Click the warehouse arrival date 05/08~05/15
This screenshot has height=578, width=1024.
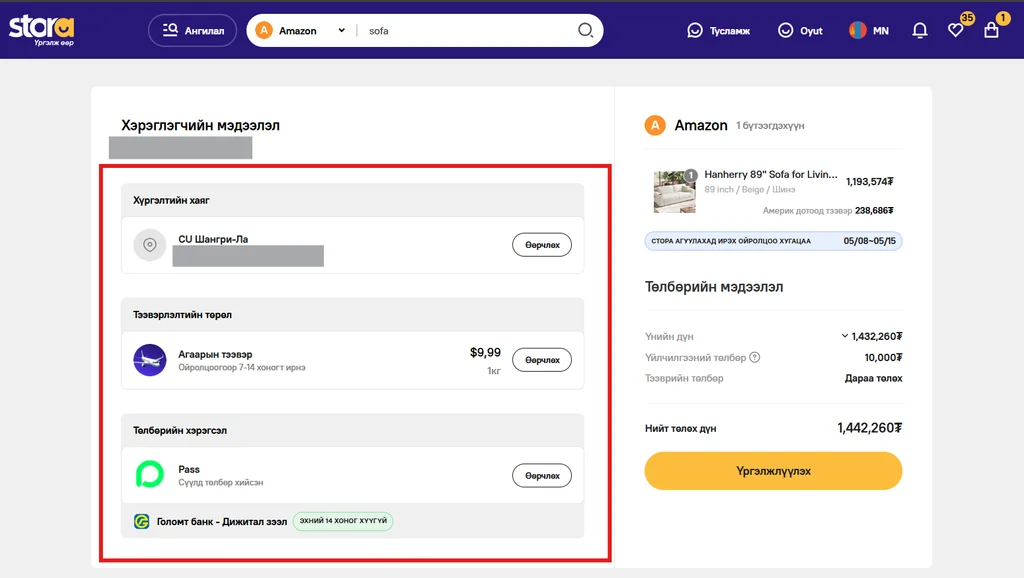tap(869, 241)
